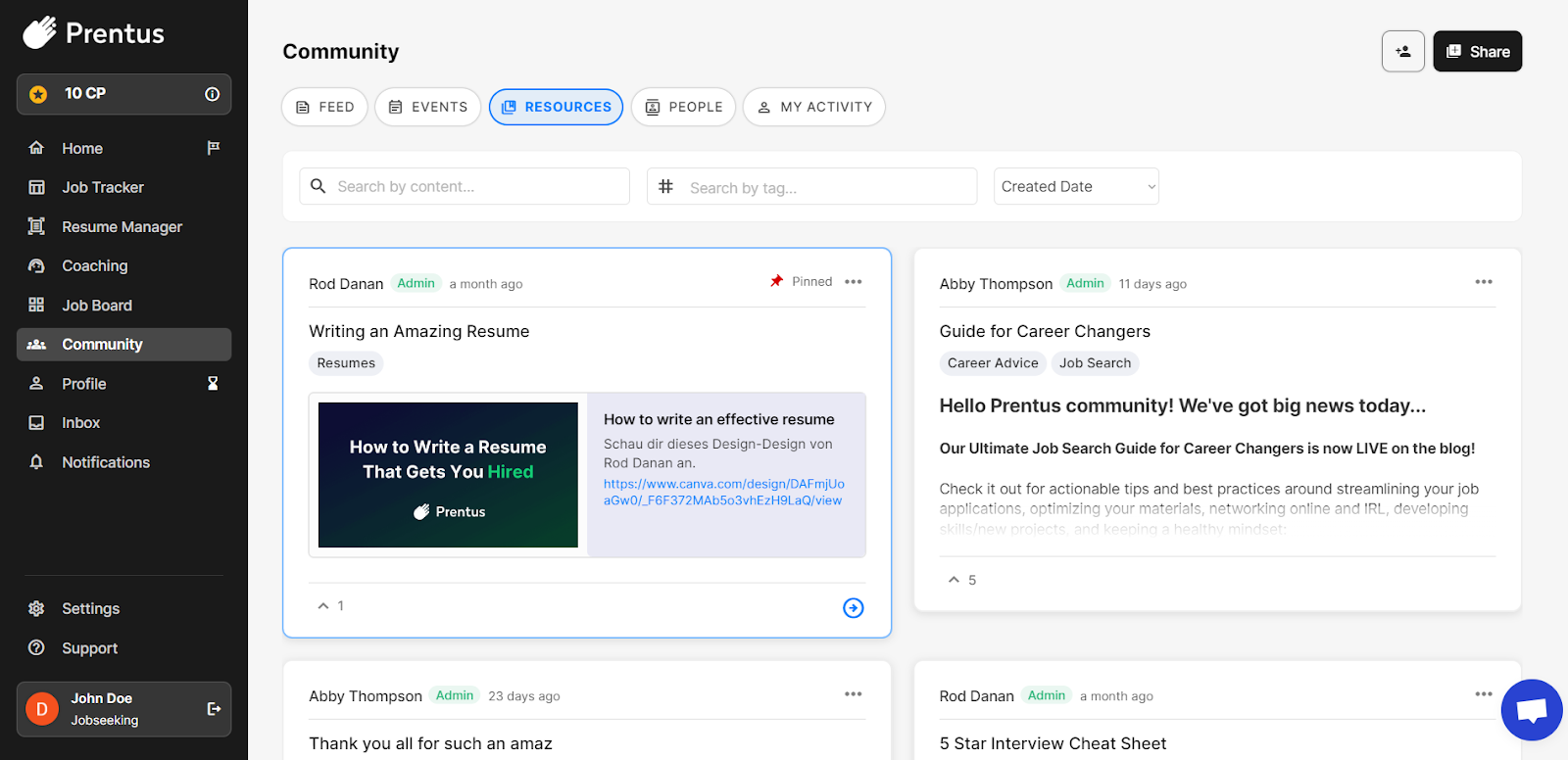Click the Search by content field
The height and width of the screenshot is (760, 1568).
[465, 186]
